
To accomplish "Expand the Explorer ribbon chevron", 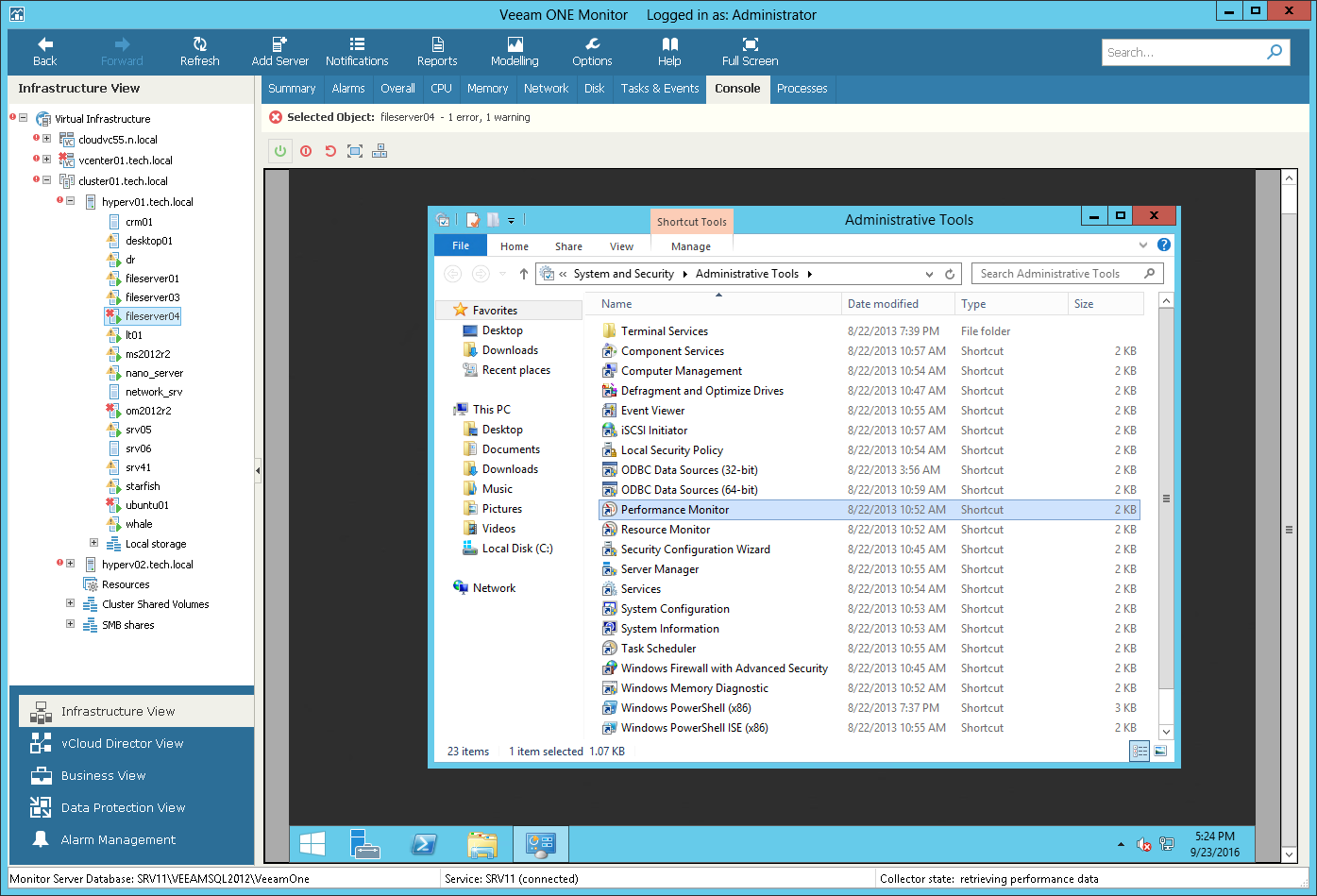I will pos(1143,245).
